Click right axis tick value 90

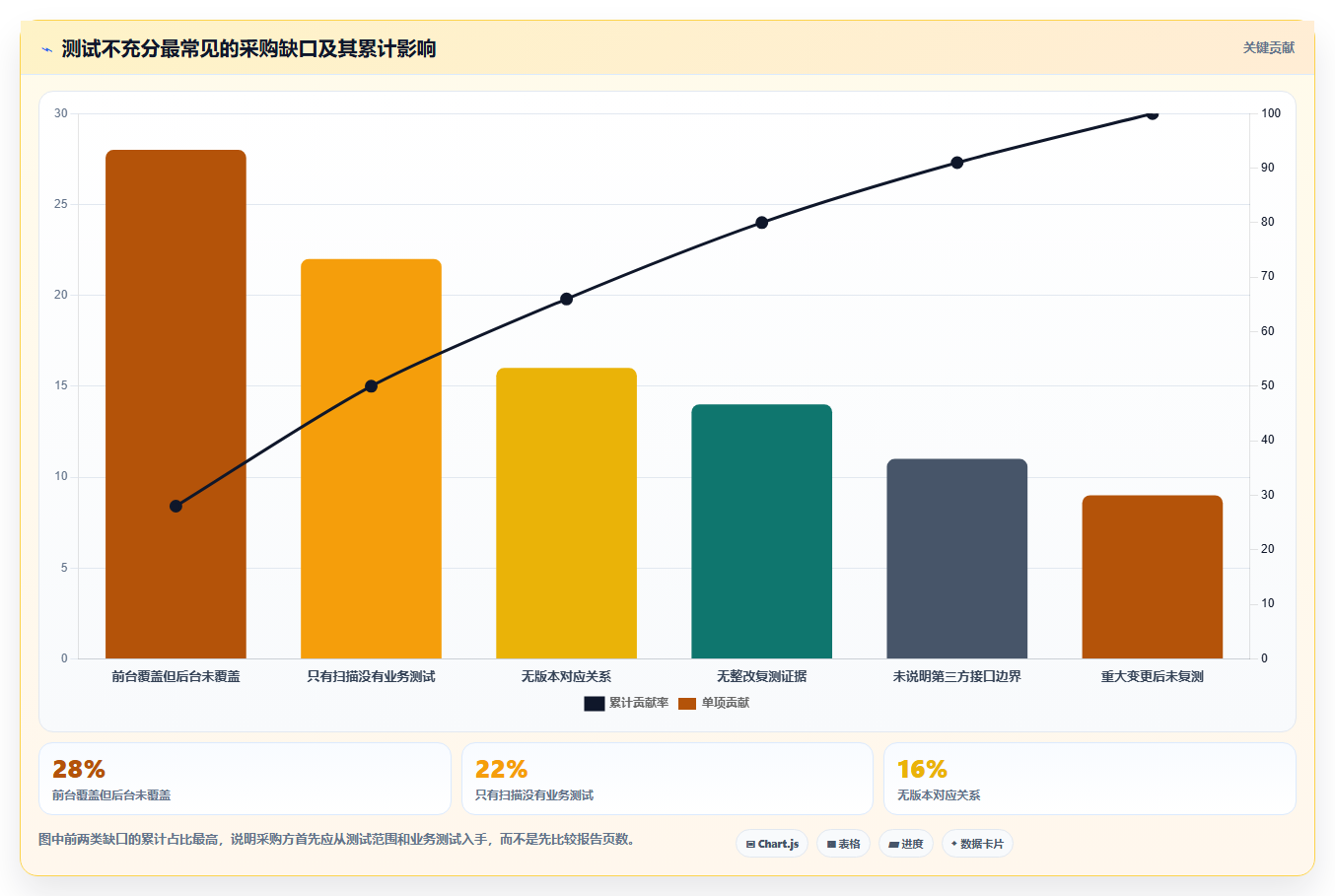(x=1267, y=168)
